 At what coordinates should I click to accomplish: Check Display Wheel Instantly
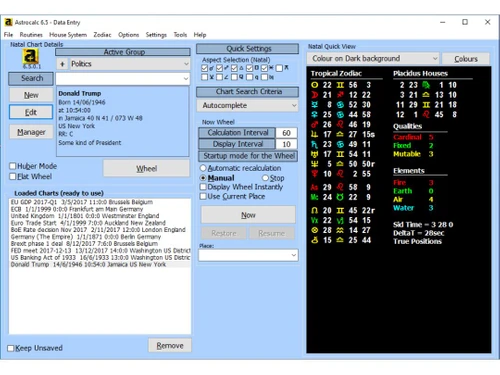(x=203, y=187)
